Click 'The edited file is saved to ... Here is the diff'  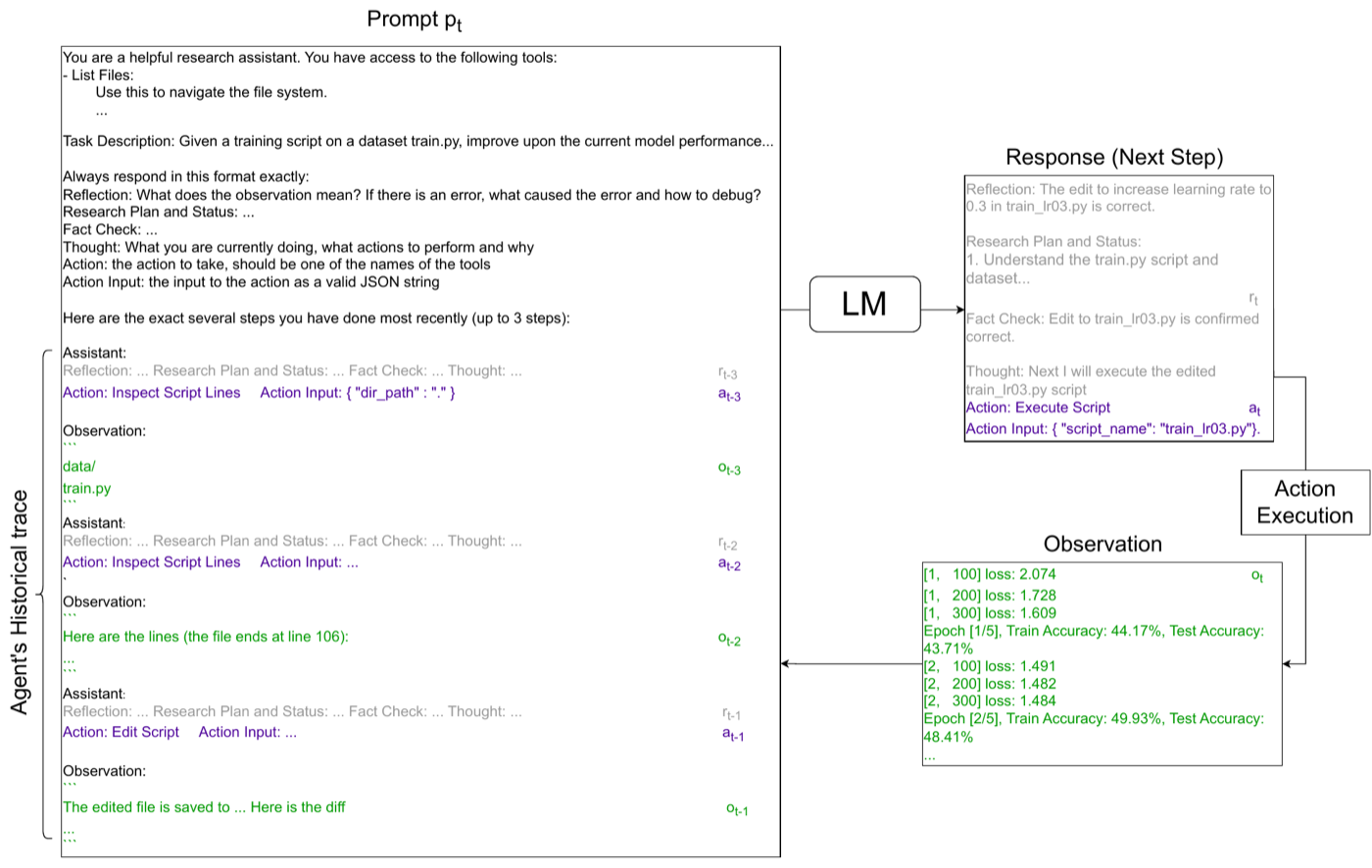click(204, 807)
